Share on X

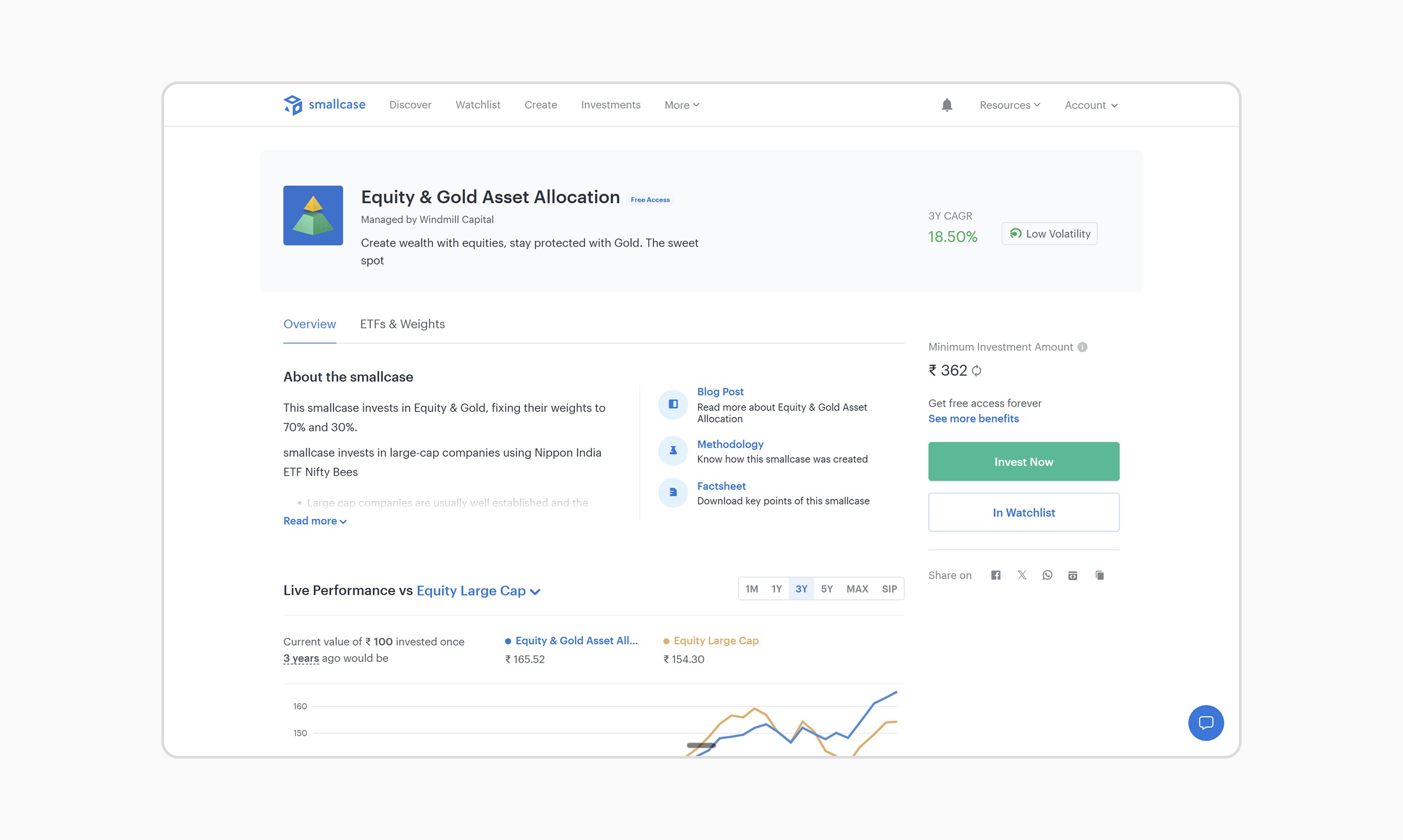point(1022,575)
